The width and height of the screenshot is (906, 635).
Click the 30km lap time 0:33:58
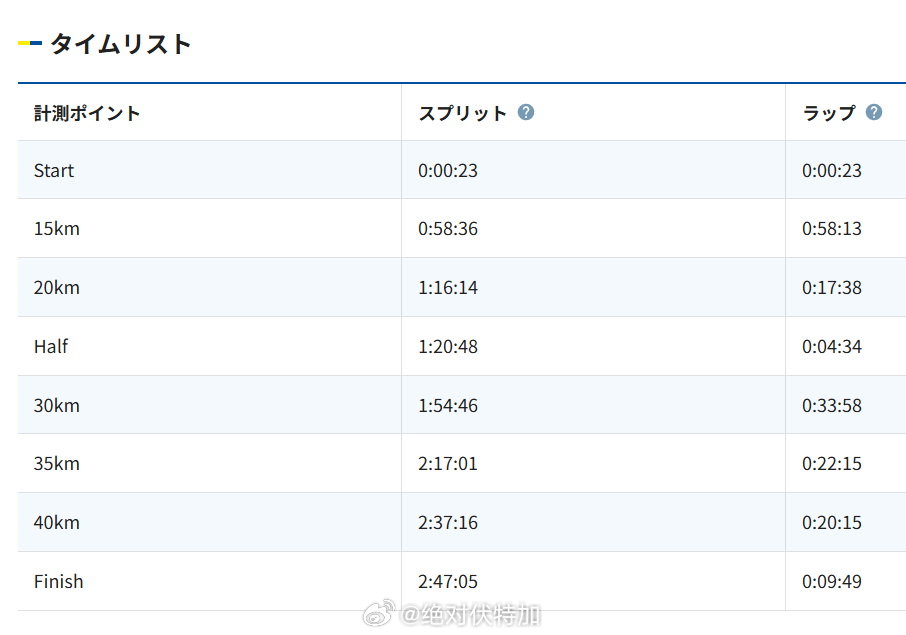coord(831,406)
